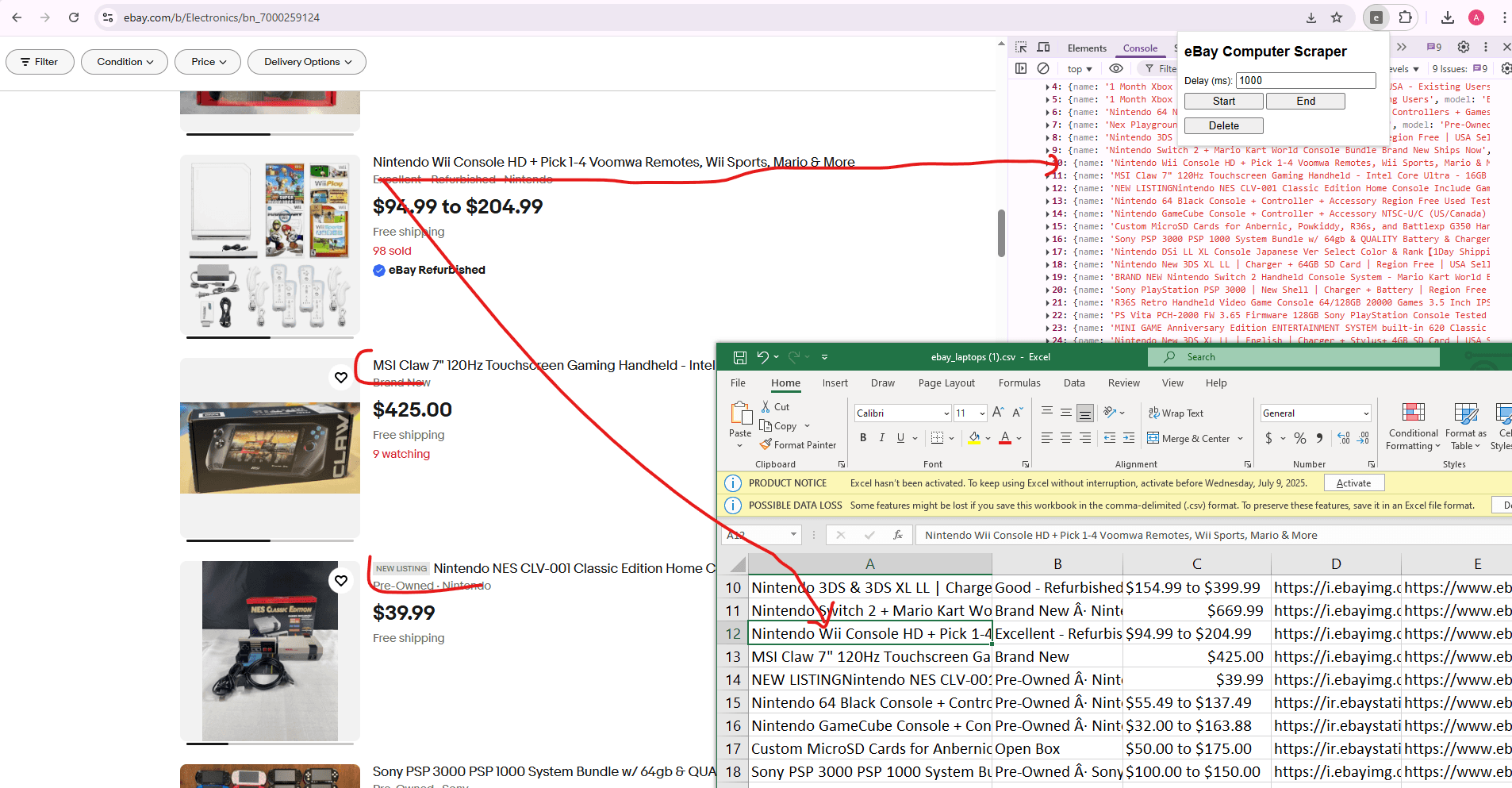Switch to the Insert tab in Excel

coord(835,383)
